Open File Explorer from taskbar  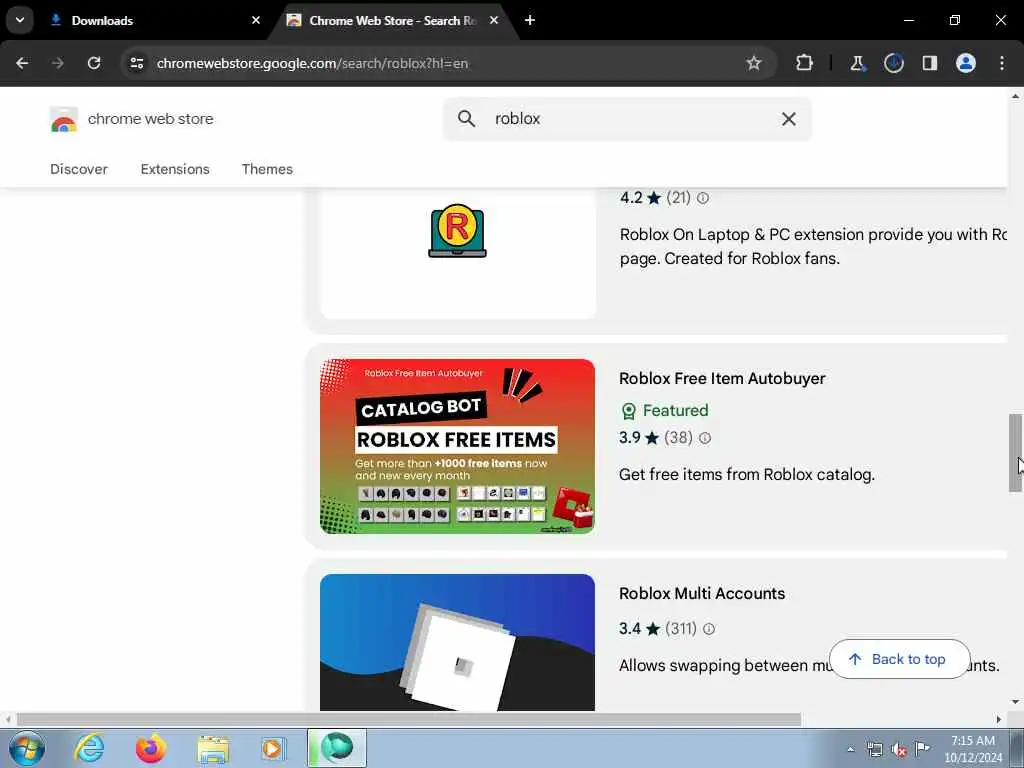pos(213,748)
